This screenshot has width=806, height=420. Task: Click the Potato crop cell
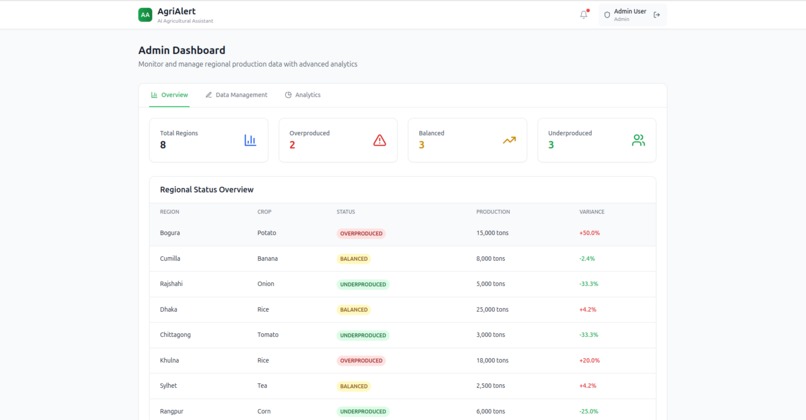[266, 233]
